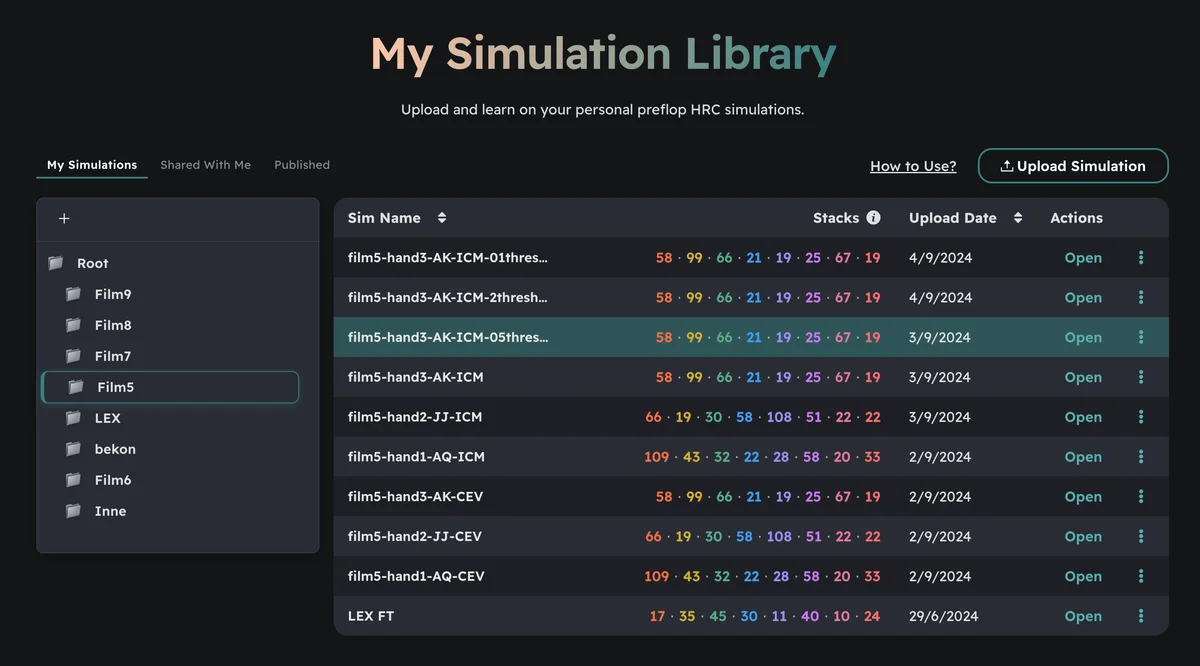Image resolution: width=1200 pixels, height=666 pixels.
Task: Click the Upload Simulation button
Action: (1073, 166)
